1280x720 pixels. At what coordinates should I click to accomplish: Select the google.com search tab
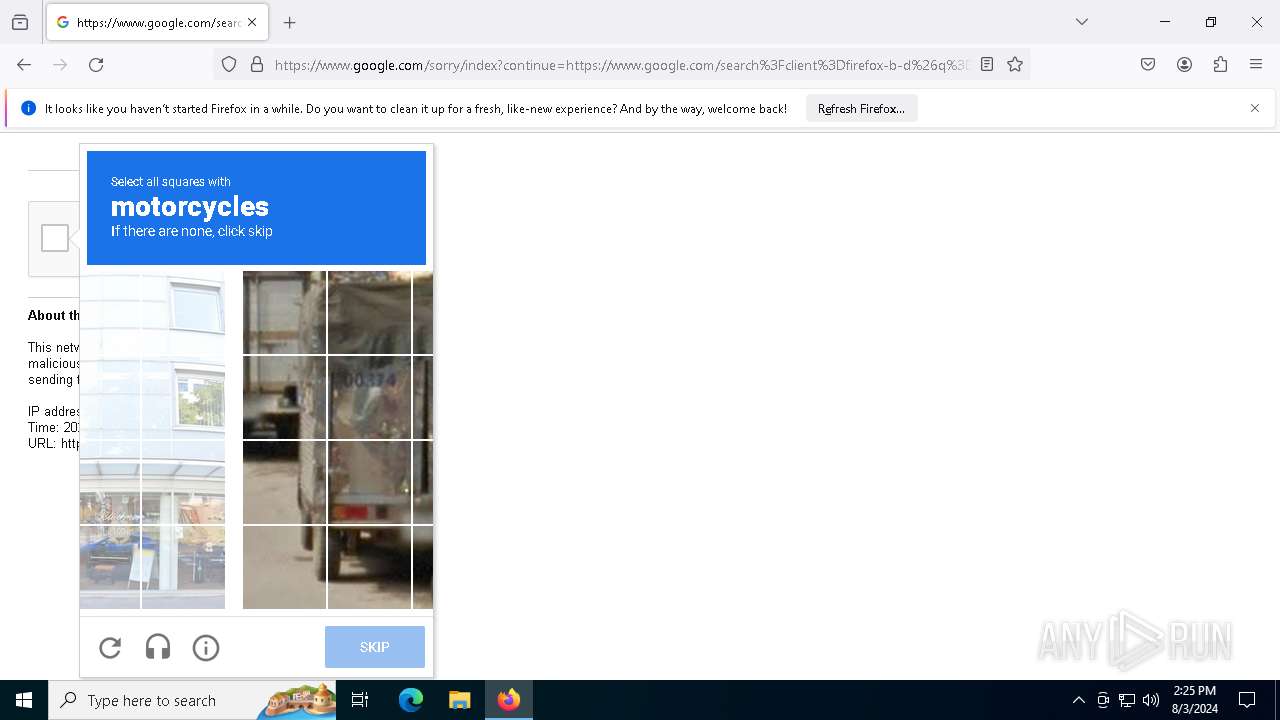pos(157,22)
